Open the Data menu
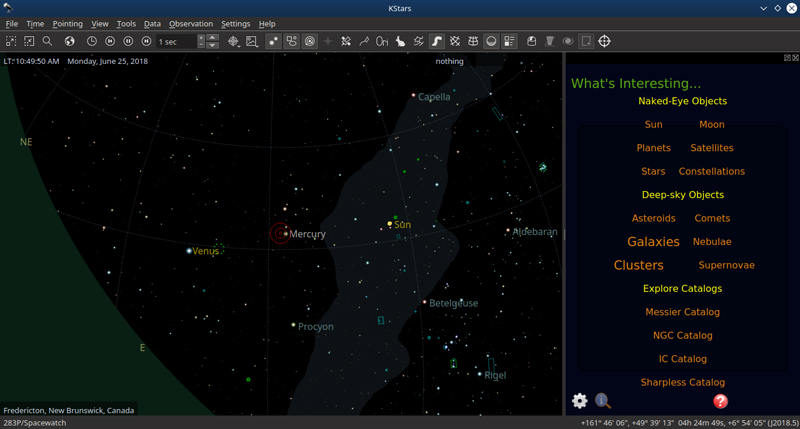 click(152, 24)
